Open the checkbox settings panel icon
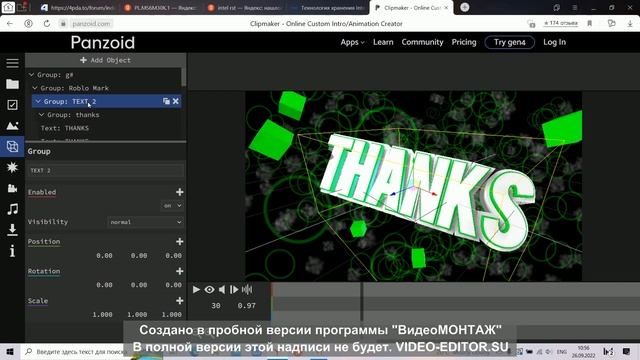640x360 pixels. coord(12,105)
